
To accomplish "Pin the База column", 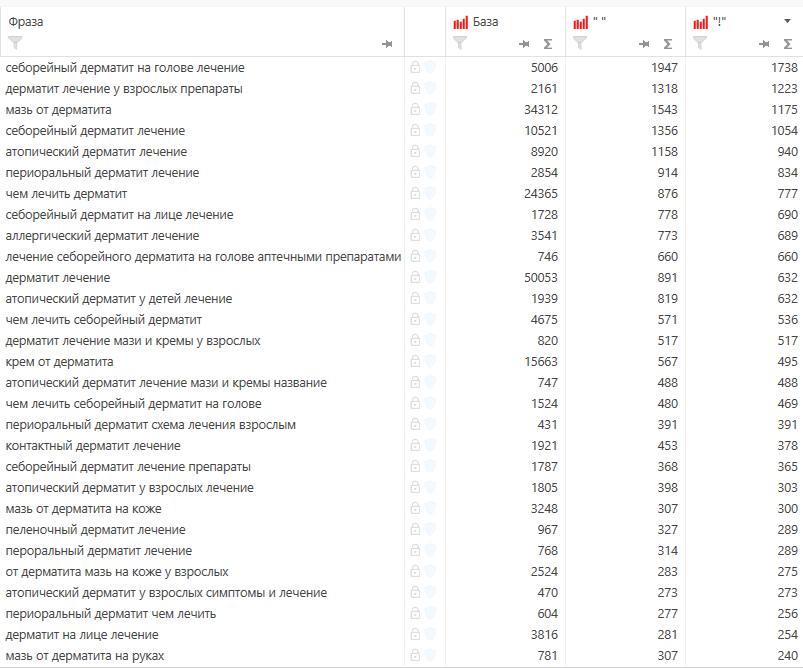I will [x=524, y=44].
